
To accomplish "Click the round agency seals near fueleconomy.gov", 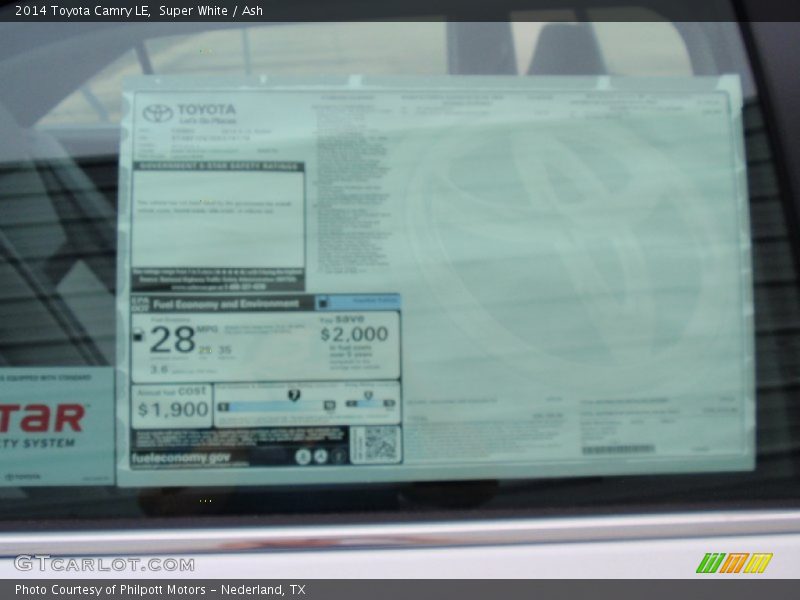I will [x=311, y=456].
